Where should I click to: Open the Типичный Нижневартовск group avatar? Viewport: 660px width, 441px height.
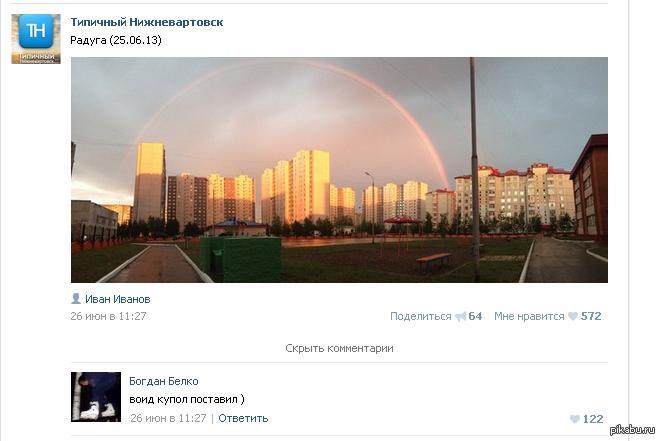(36, 39)
